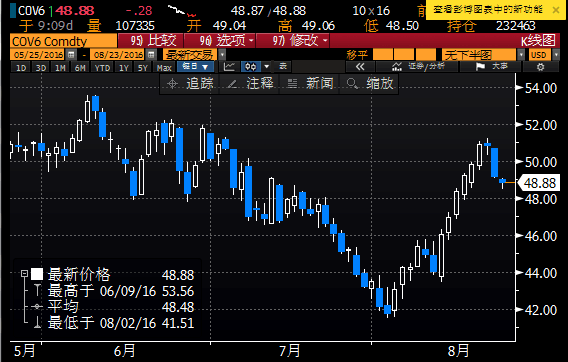Image resolution: width=568 pixels, height=362 pixels.
Task: Click the 48.88 last price axis marker
Action: (540, 183)
